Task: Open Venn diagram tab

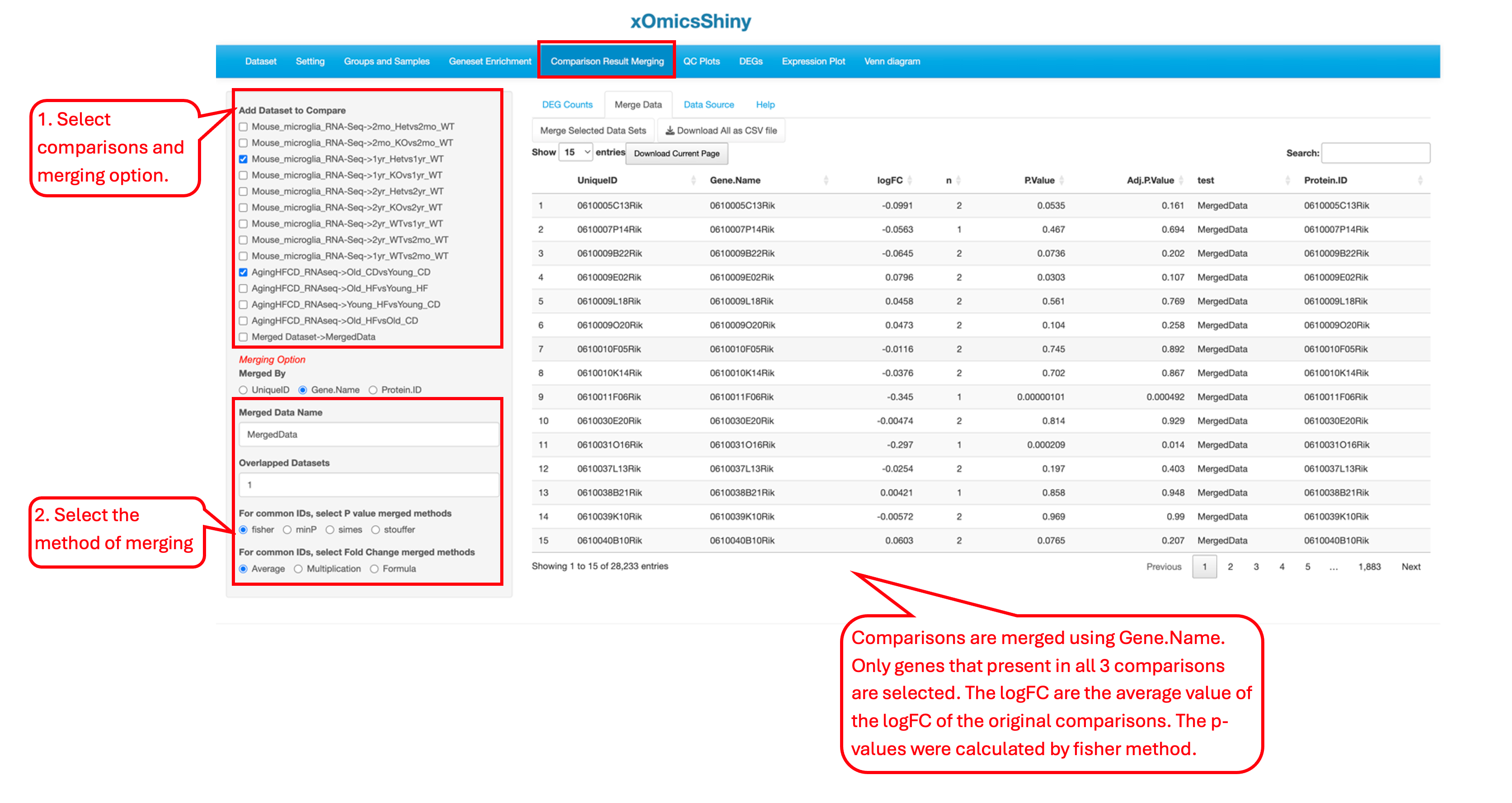Action: (892, 61)
